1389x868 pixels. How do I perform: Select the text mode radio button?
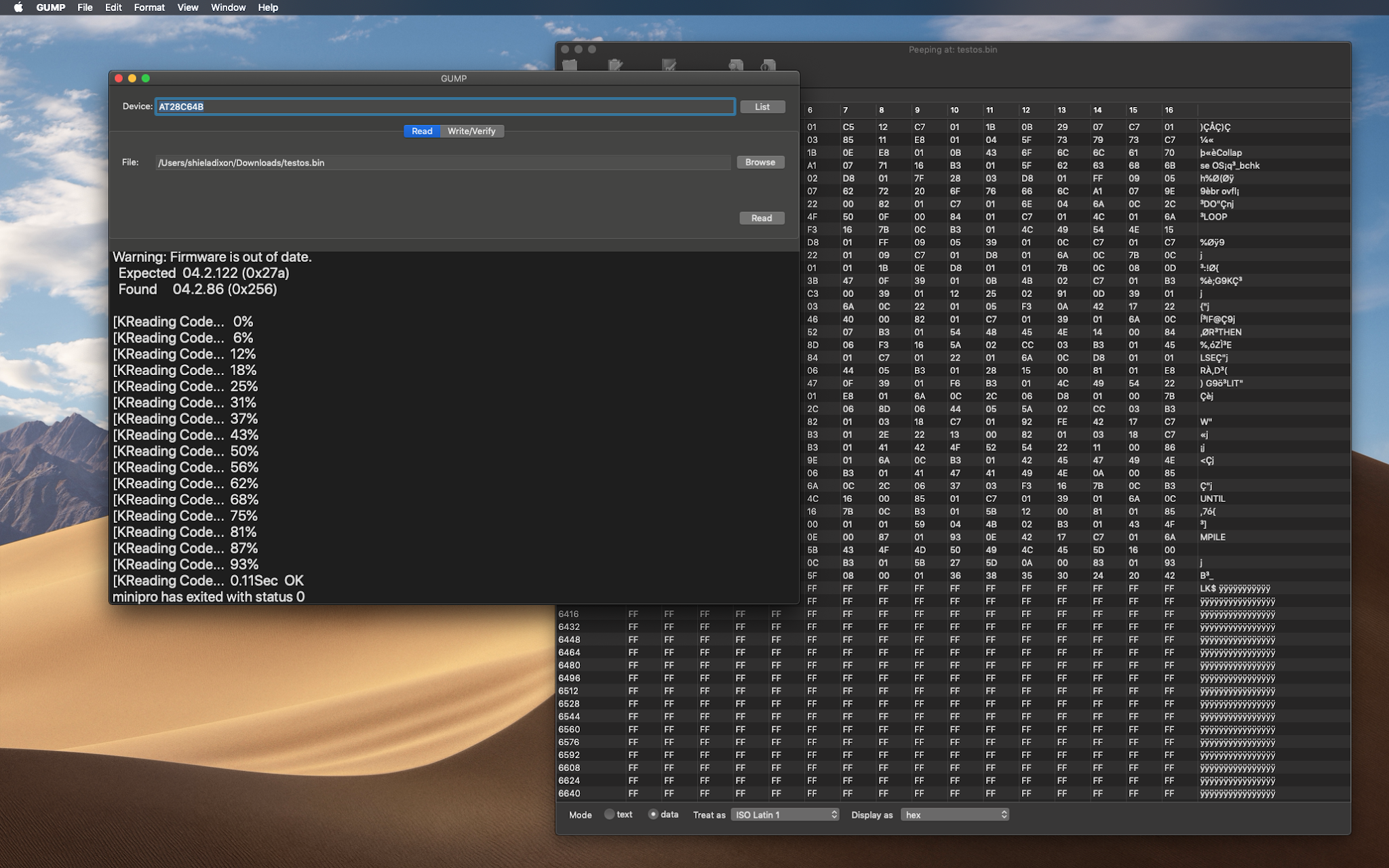tap(610, 814)
